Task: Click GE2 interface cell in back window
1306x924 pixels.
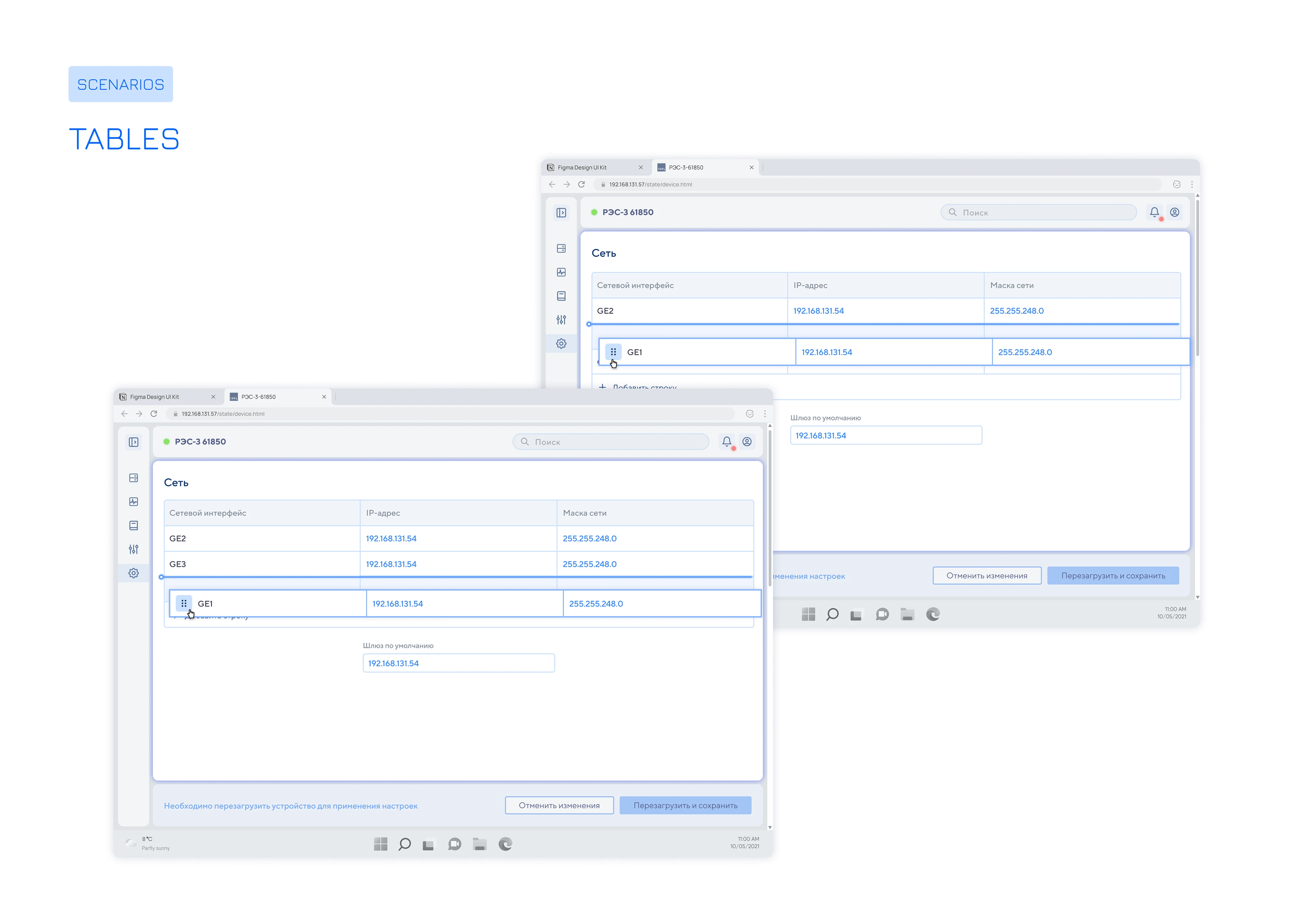Action: coord(690,311)
